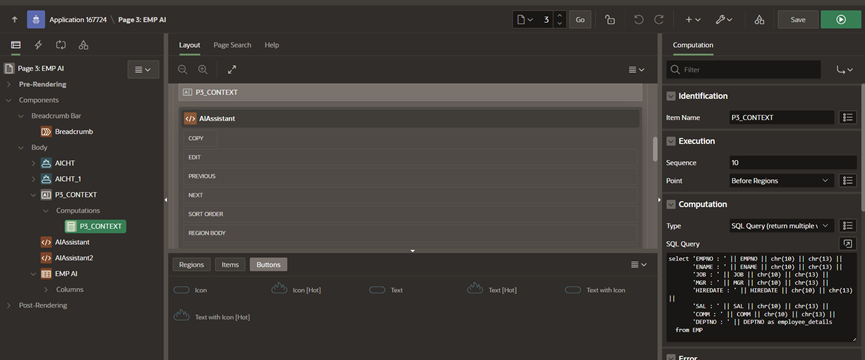Click the App Builder home robot icon
Viewport: 865px width, 360px height.
tap(36, 19)
